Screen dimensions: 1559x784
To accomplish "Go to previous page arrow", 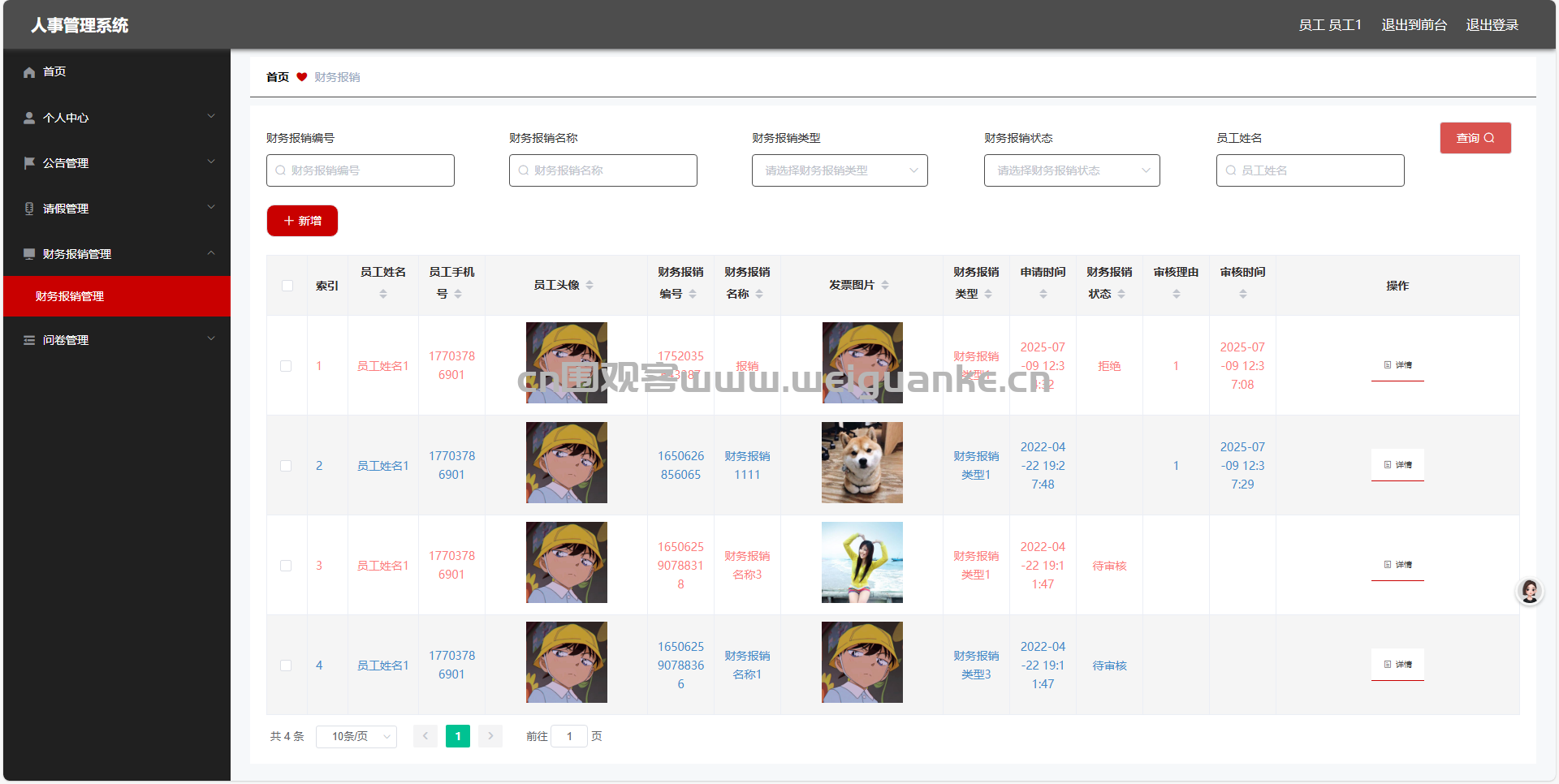I will tap(425, 736).
